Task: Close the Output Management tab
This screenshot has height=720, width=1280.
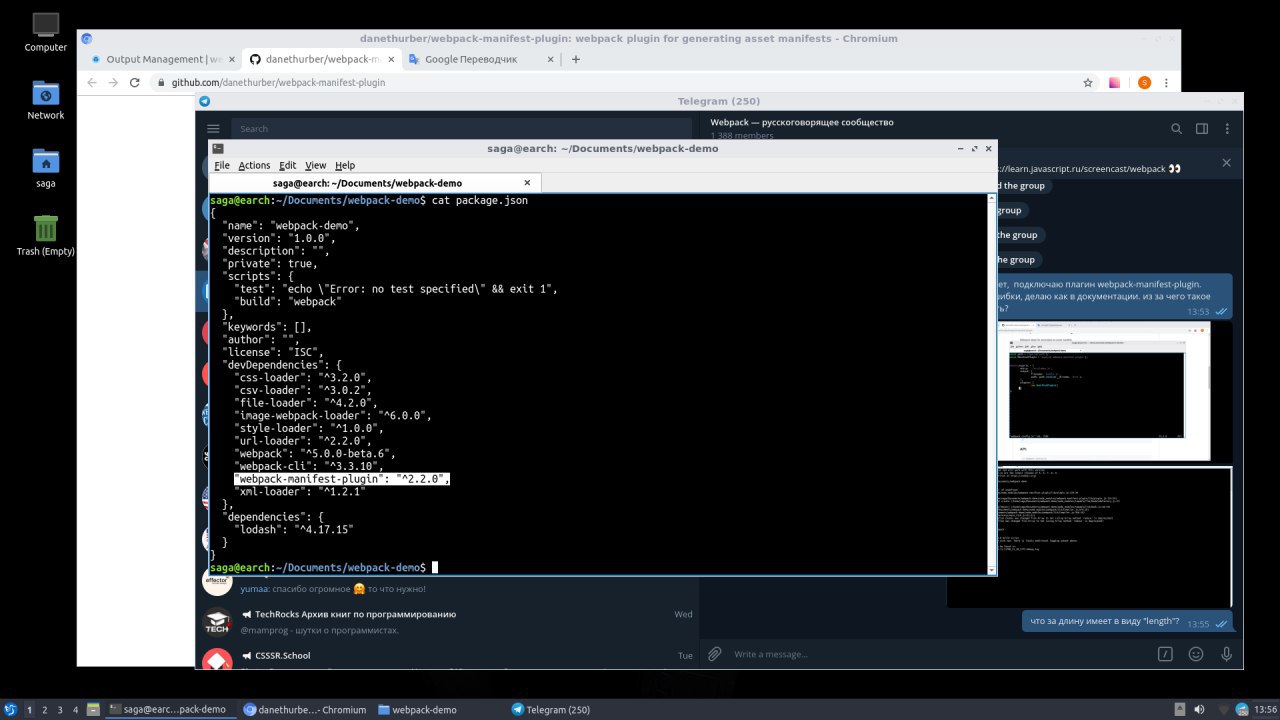Action: pos(233,59)
